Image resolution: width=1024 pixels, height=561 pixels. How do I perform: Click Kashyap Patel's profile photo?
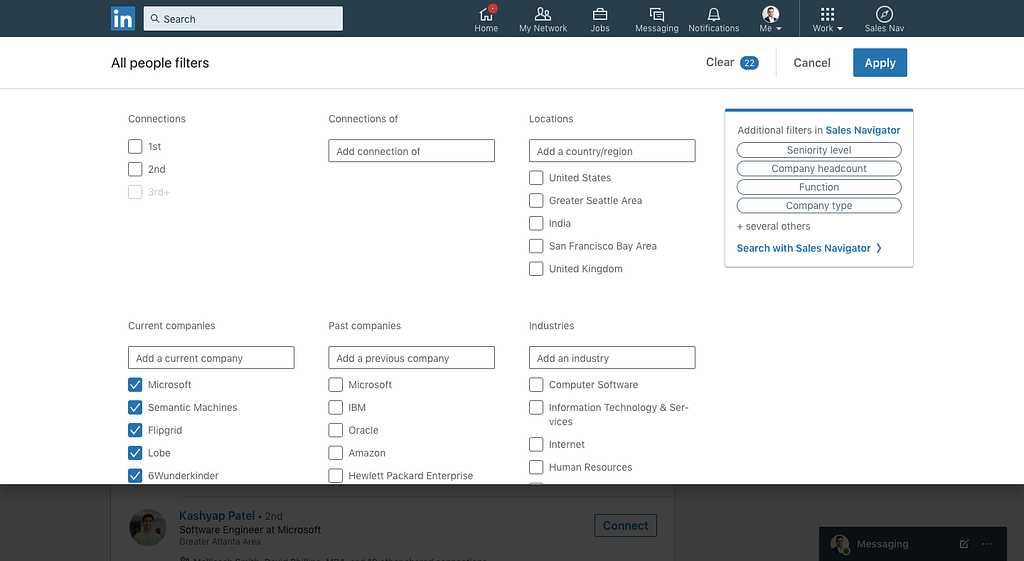tap(148, 528)
